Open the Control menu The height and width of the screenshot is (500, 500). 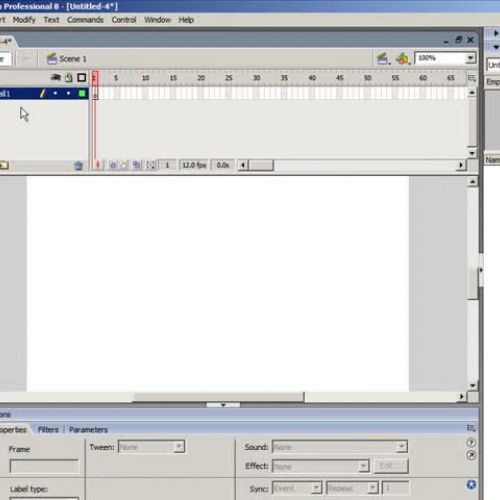124,20
